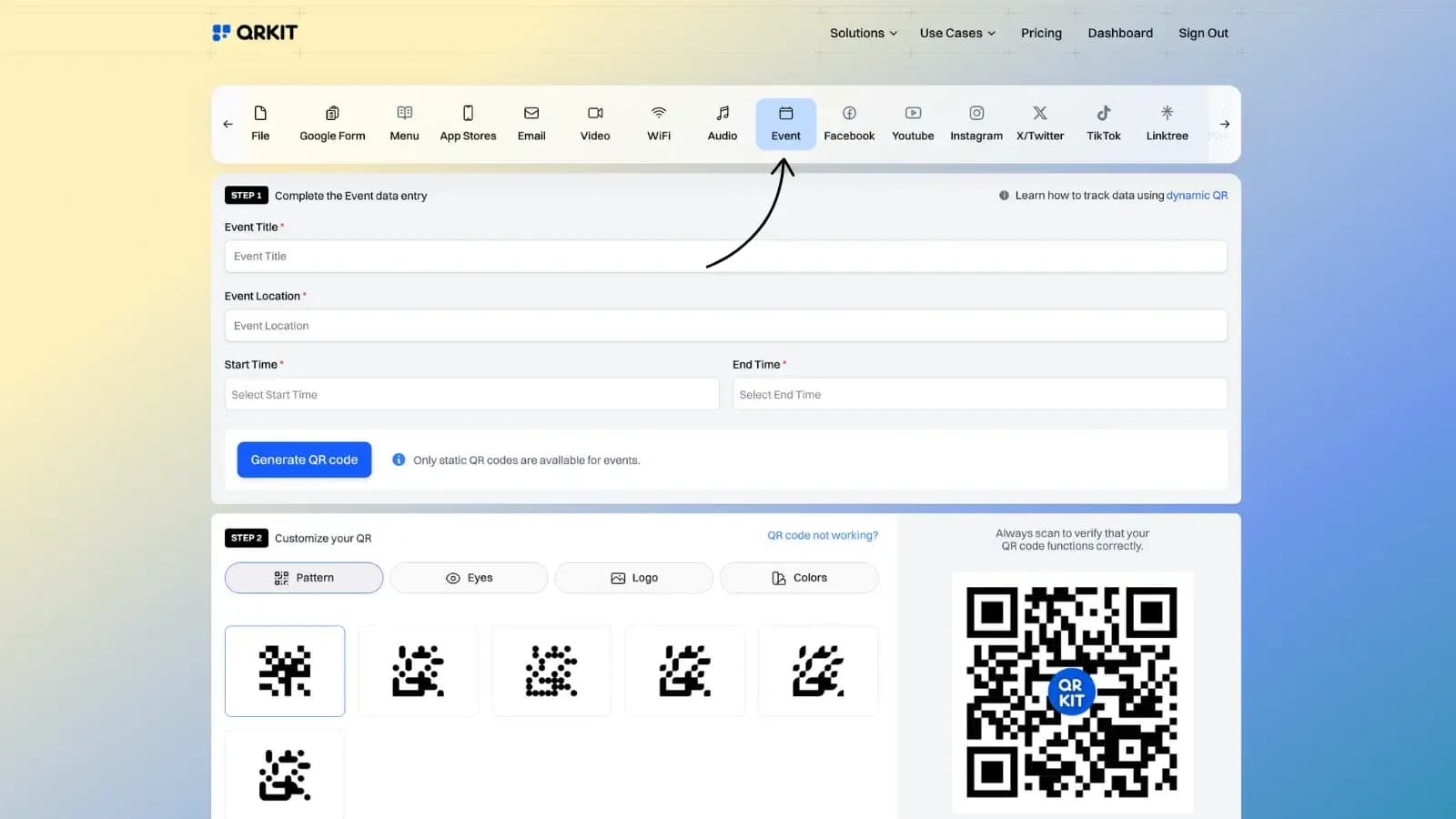Choose the Linktree QR code type
The height and width of the screenshot is (819, 1456).
[1167, 123]
